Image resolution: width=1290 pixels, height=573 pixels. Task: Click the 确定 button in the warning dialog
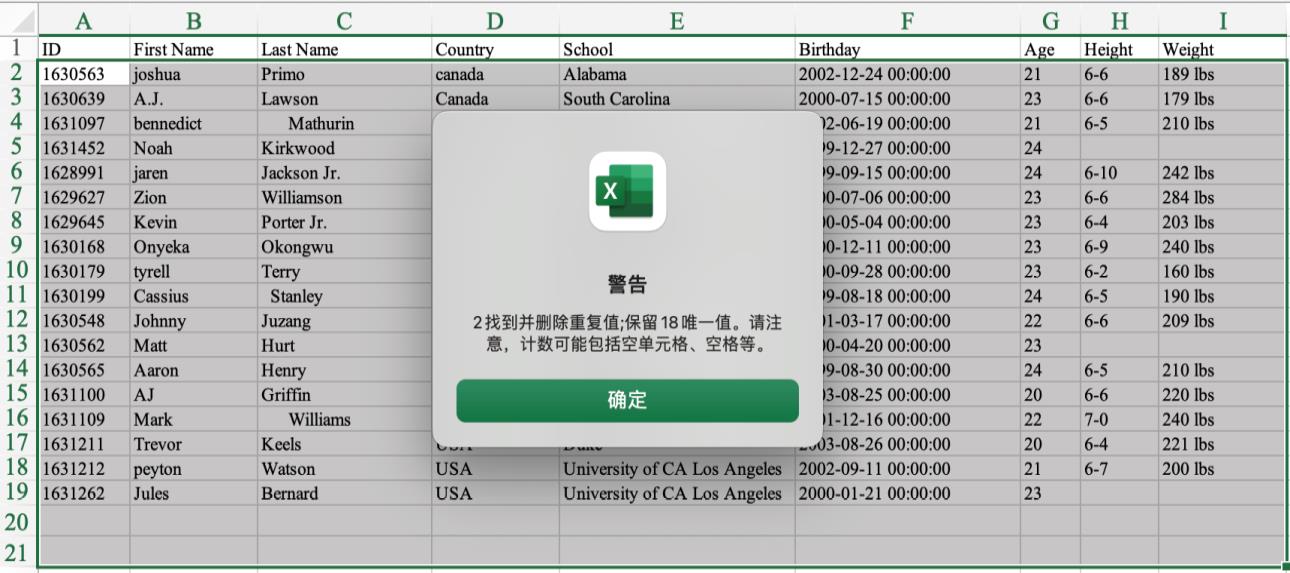(x=627, y=401)
